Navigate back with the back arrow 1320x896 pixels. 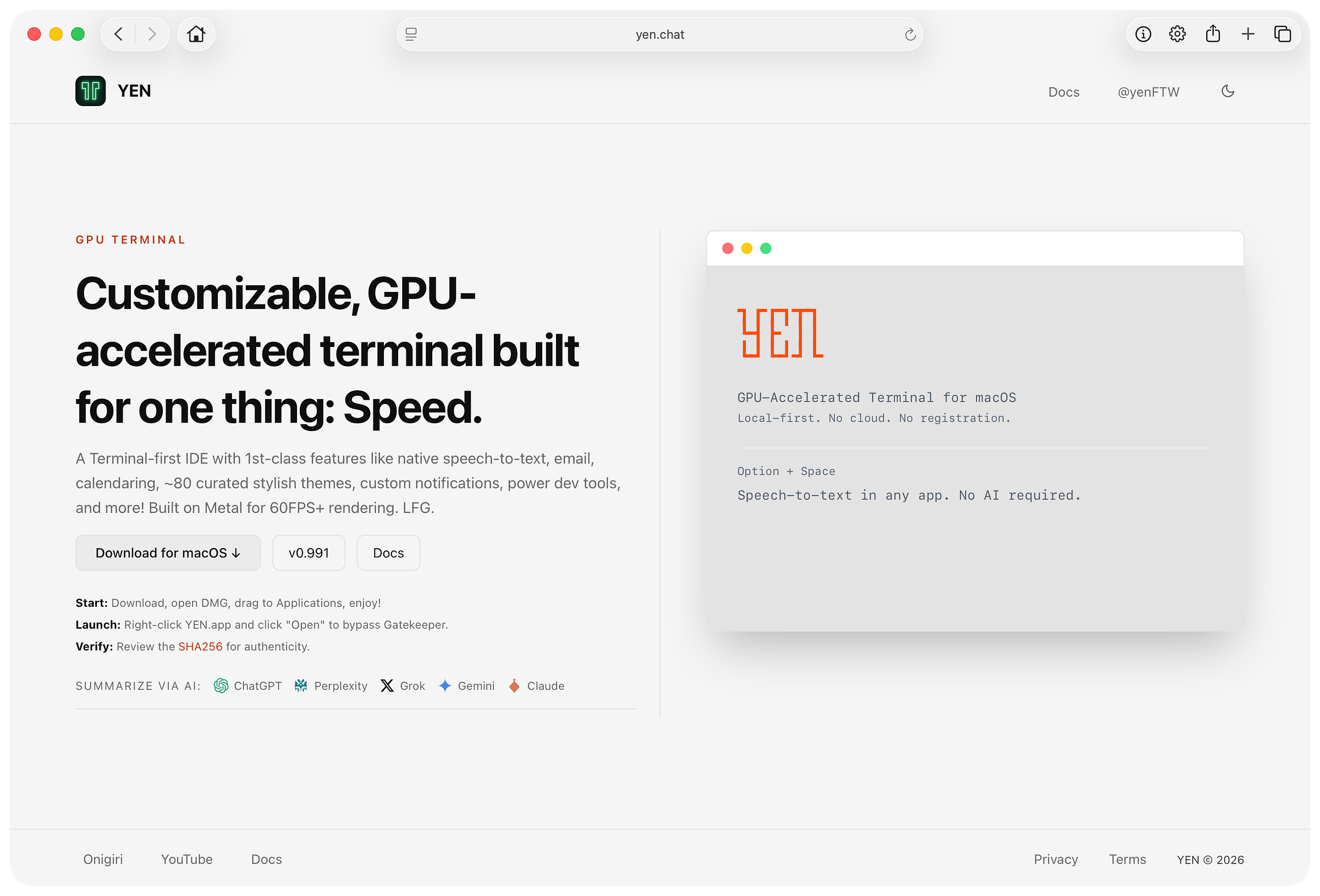coord(119,34)
